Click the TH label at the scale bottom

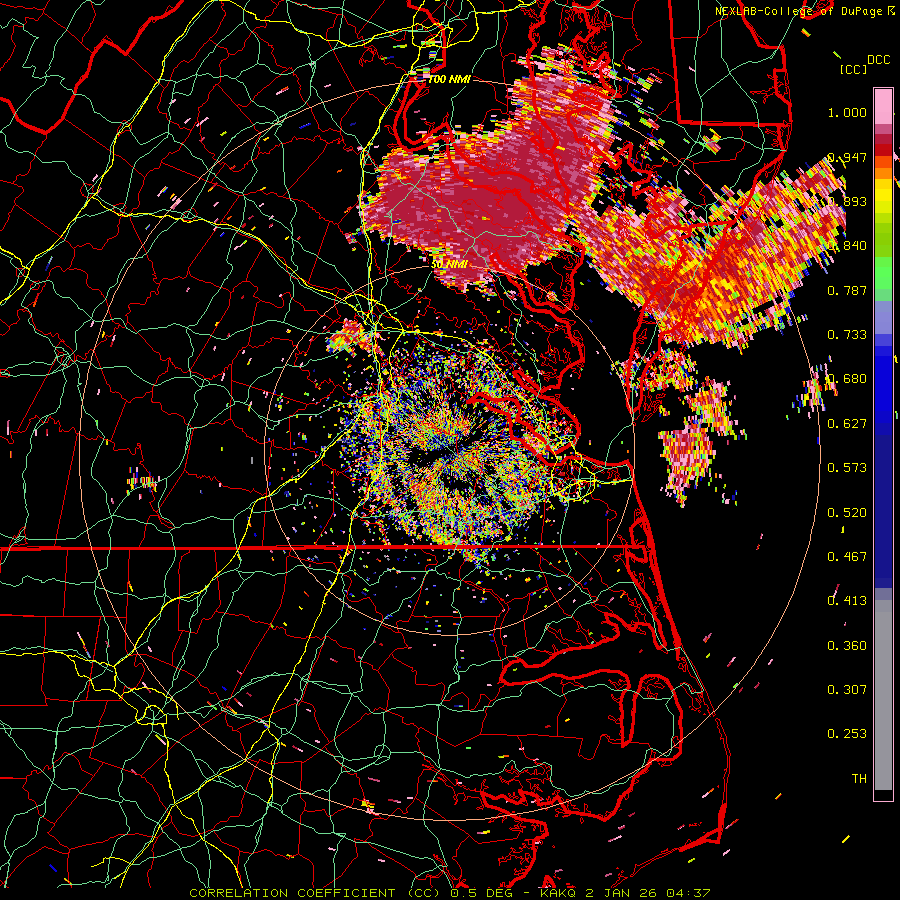coord(859,779)
